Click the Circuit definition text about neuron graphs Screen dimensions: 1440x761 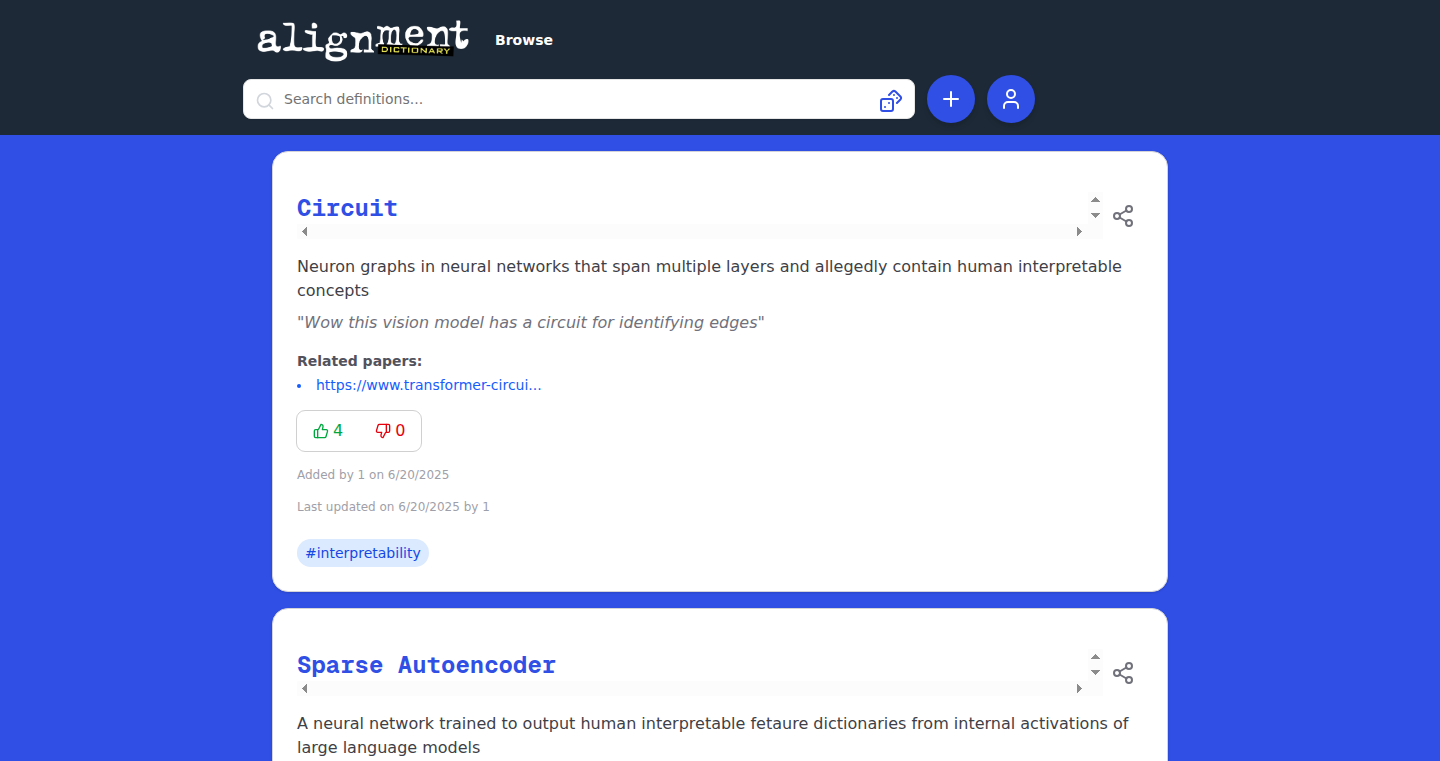coord(709,278)
